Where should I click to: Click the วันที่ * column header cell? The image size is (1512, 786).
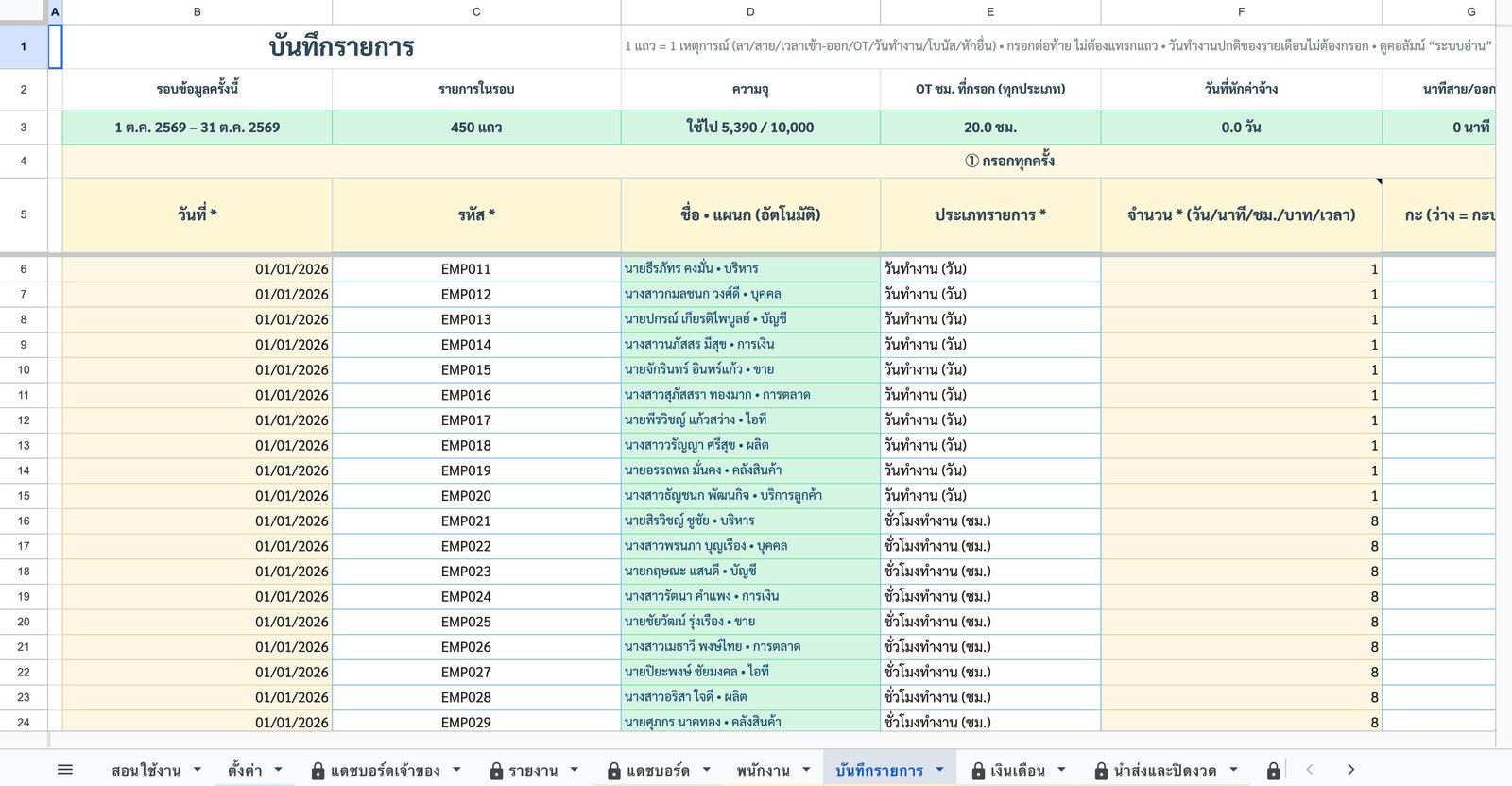(198, 214)
